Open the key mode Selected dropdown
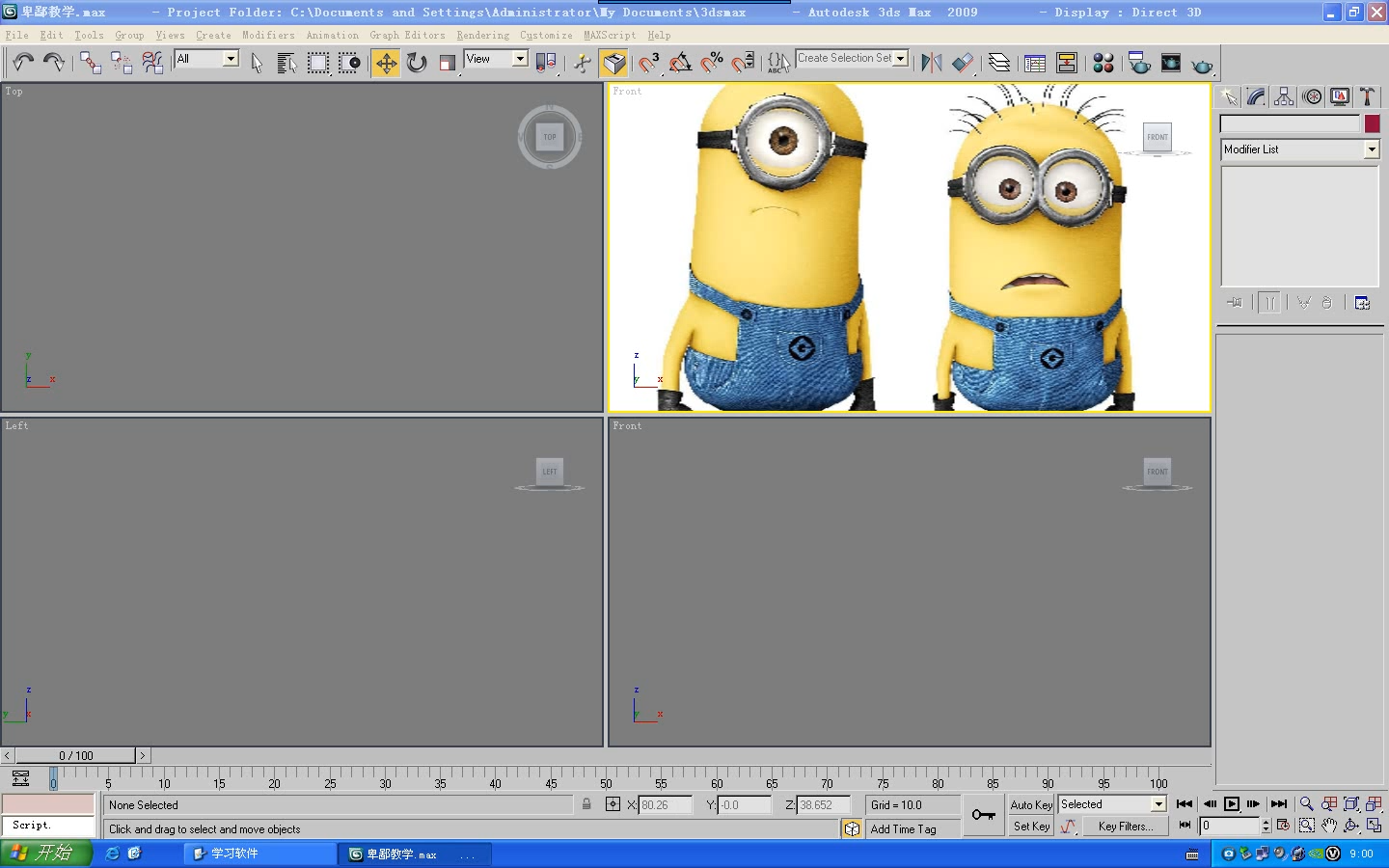This screenshot has width=1389, height=868. click(x=1158, y=804)
